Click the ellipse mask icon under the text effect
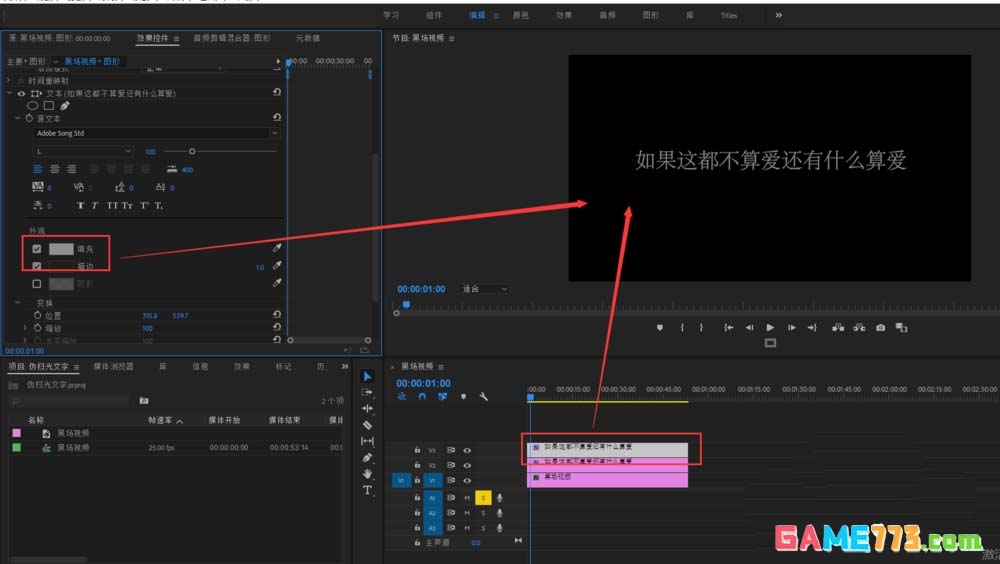Image resolution: width=1000 pixels, height=564 pixels. [33, 105]
